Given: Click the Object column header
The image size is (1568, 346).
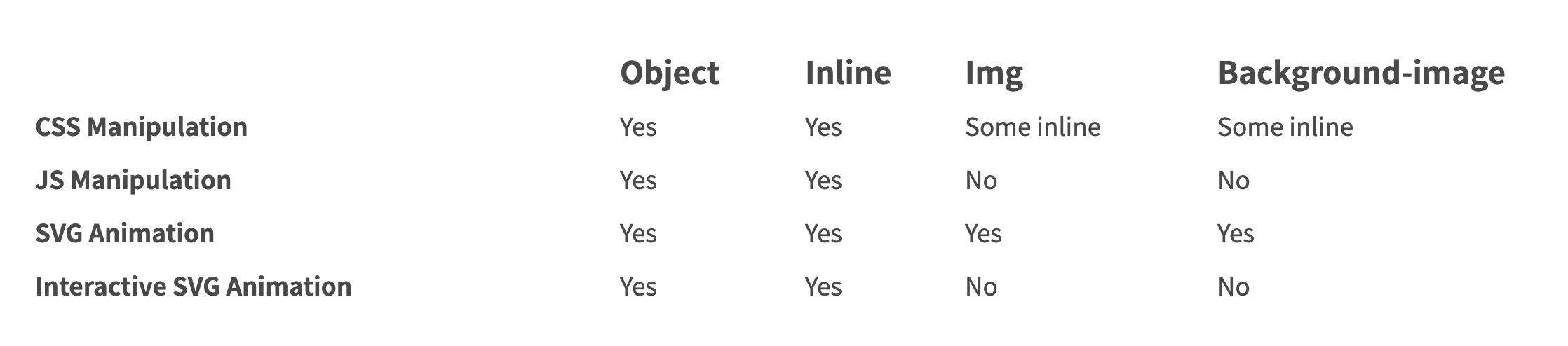Looking at the screenshot, I should point(669,74).
